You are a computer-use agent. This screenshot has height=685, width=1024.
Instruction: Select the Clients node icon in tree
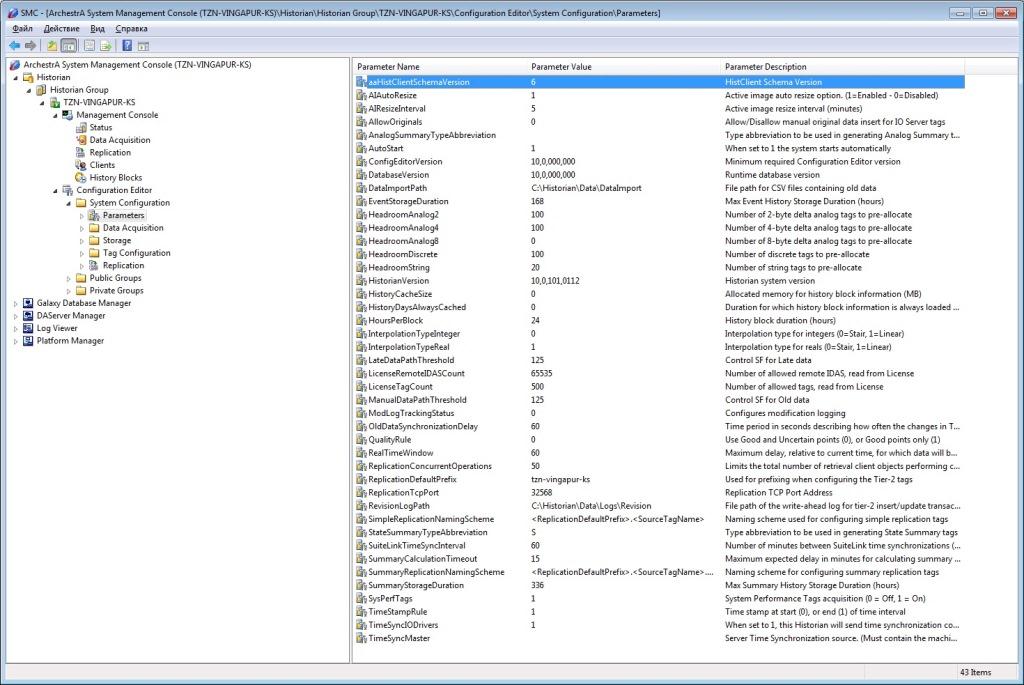pos(81,165)
